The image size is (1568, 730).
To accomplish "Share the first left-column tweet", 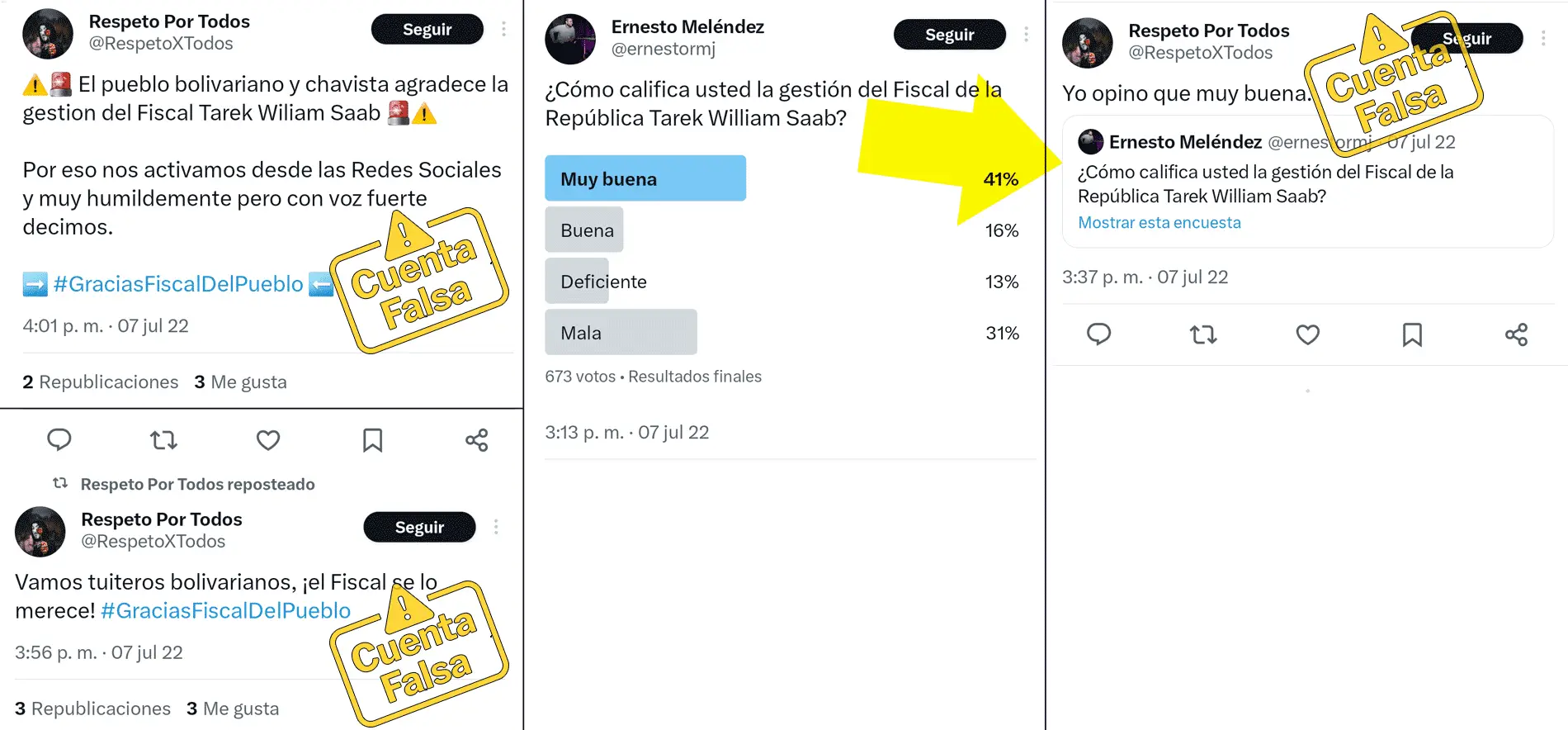I will tap(477, 440).
